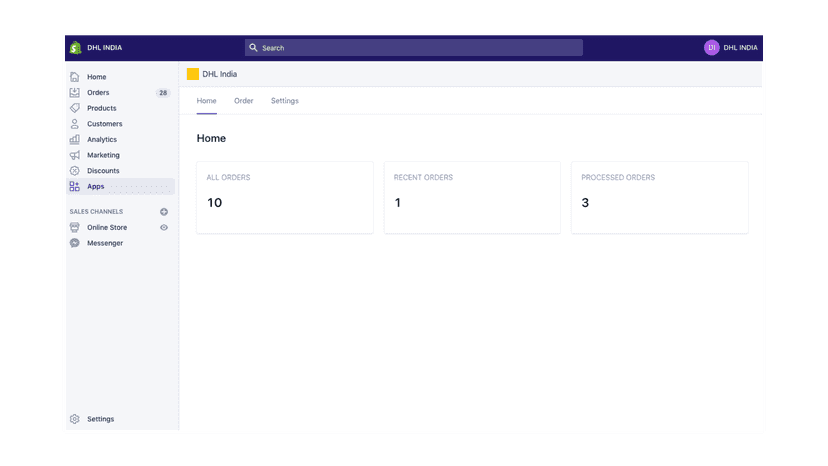Click the Orders count badge 28
This screenshot has height=466, width=828.
click(x=163, y=92)
